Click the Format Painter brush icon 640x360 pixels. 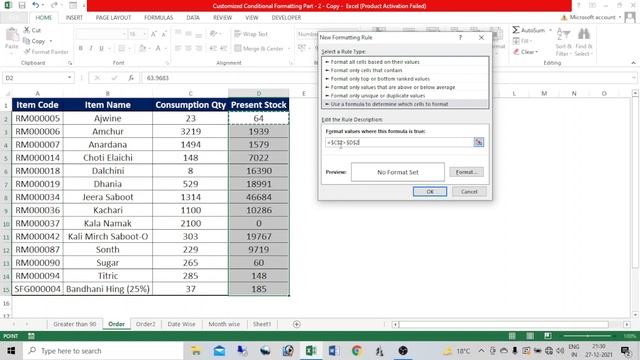click(x=27, y=51)
